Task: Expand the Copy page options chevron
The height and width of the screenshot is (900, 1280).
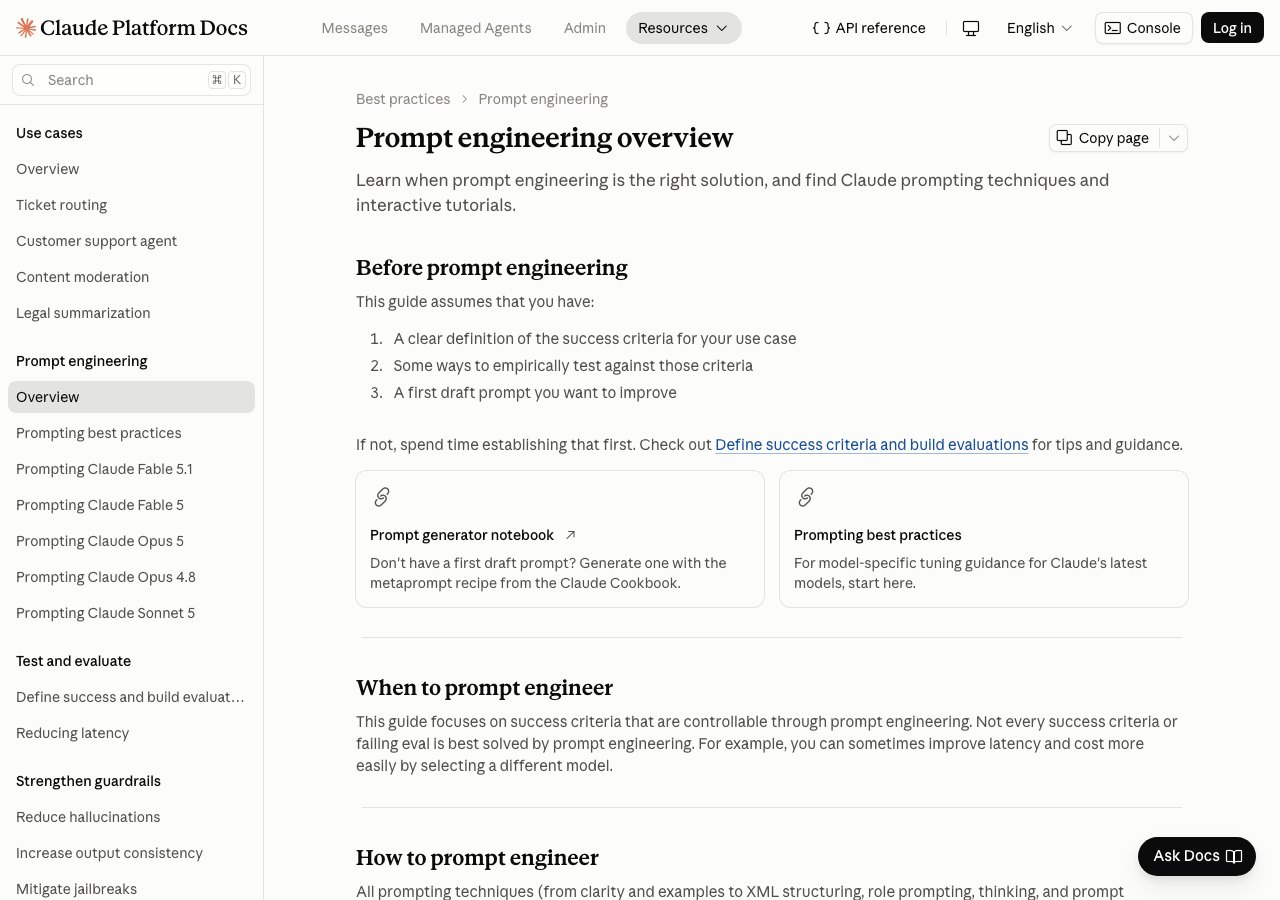Action: (1174, 138)
